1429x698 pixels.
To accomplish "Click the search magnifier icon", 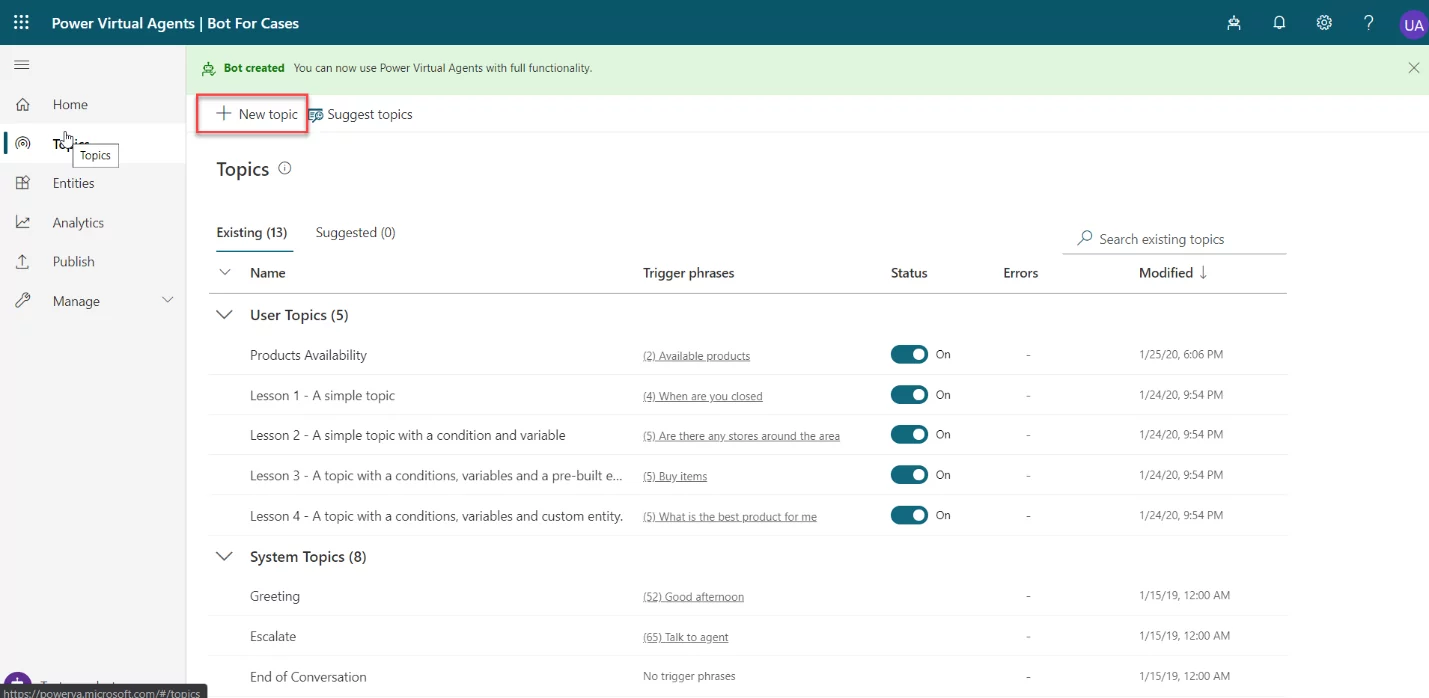I will 1084,239.
